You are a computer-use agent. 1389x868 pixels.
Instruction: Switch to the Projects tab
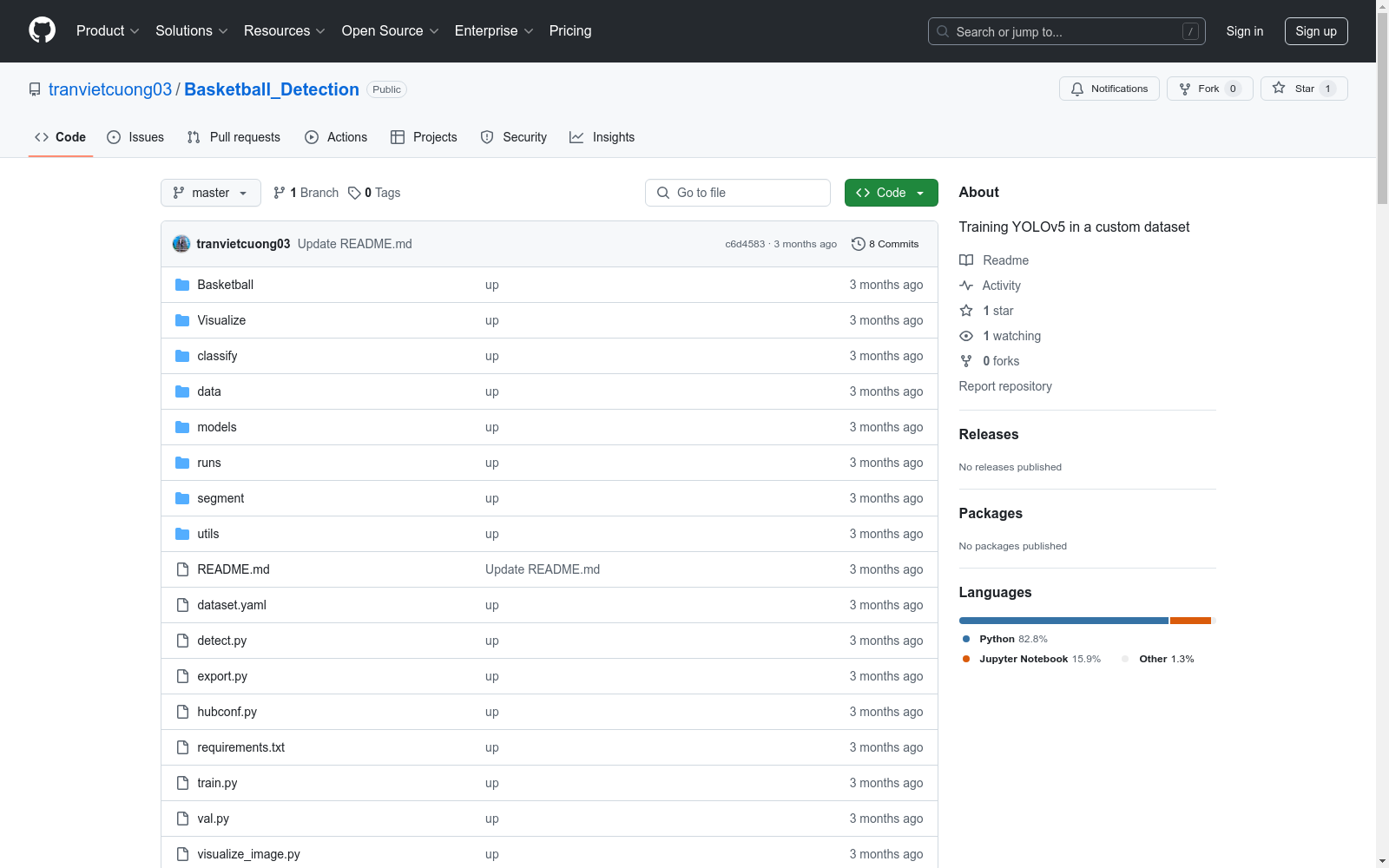point(424,137)
